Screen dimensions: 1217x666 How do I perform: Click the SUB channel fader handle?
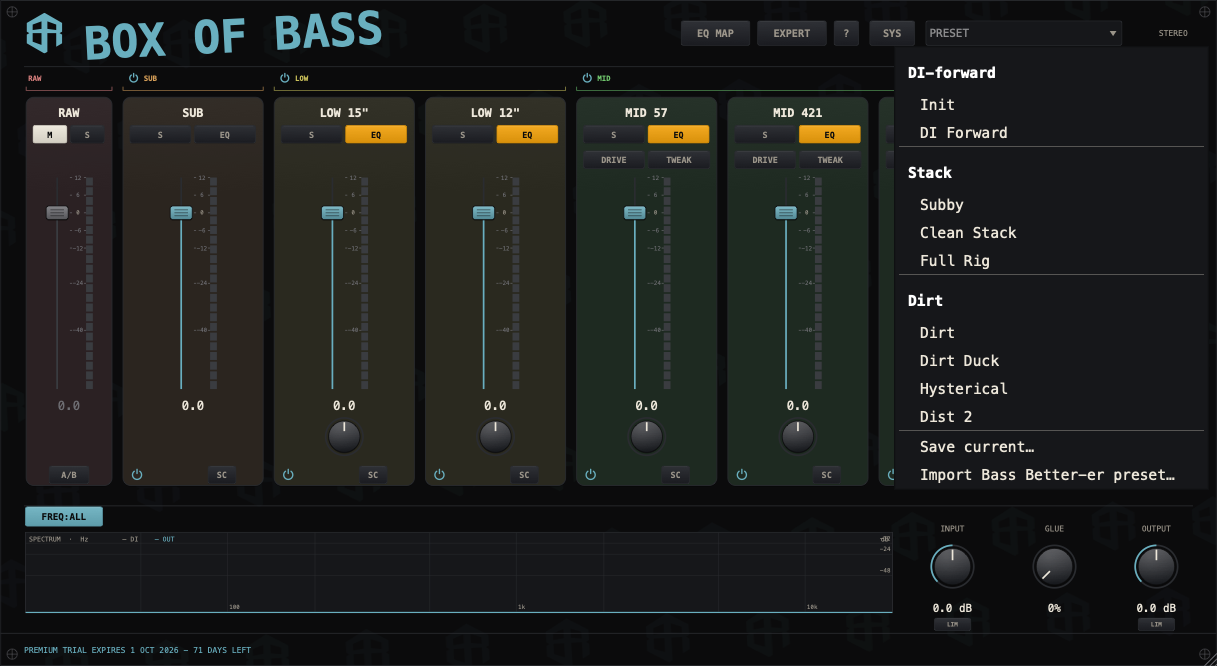(x=181, y=212)
